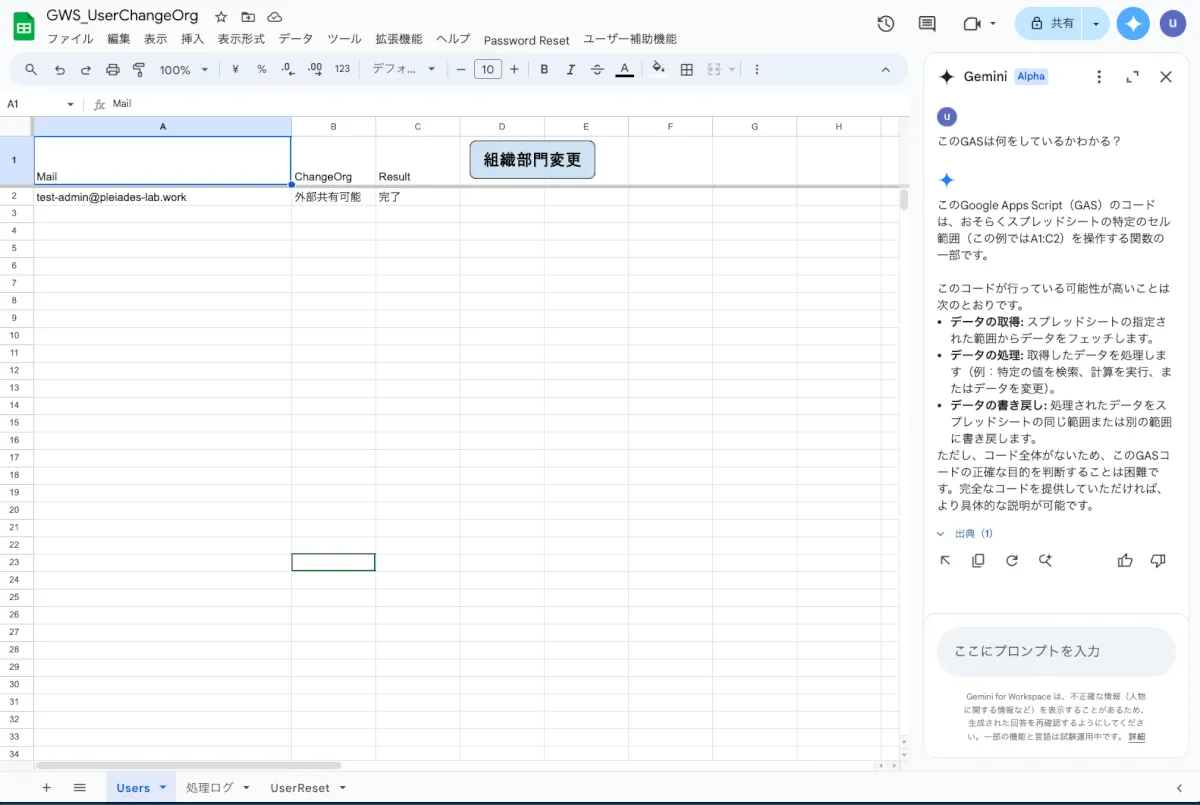Open version history clock icon
The width and height of the screenshot is (1200, 805).
885,24
